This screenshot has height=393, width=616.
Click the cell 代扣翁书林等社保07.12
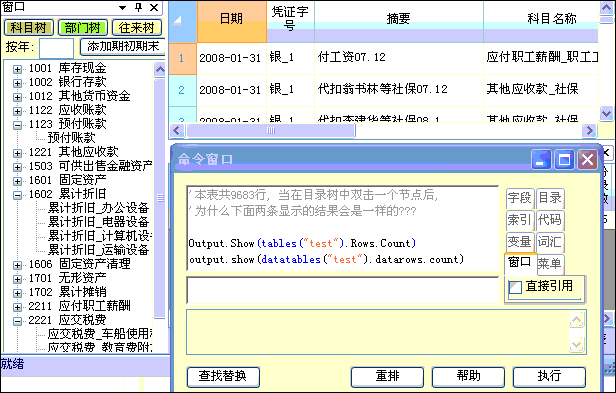click(x=399, y=90)
